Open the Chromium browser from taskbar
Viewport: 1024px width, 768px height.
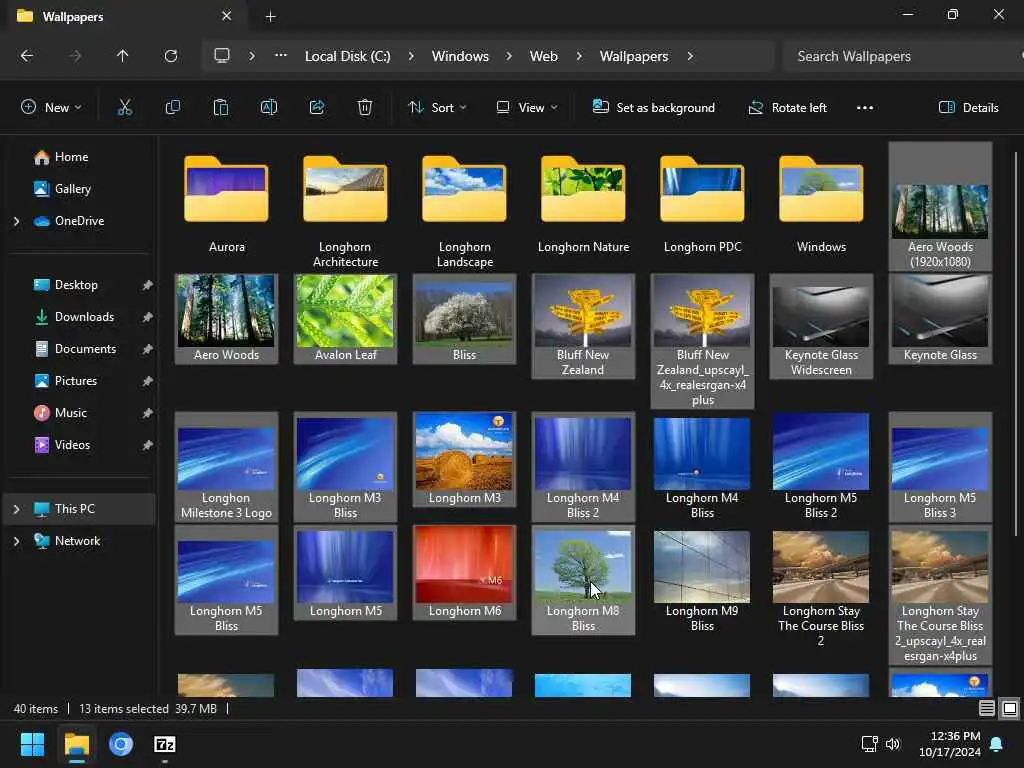tap(121, 744)
